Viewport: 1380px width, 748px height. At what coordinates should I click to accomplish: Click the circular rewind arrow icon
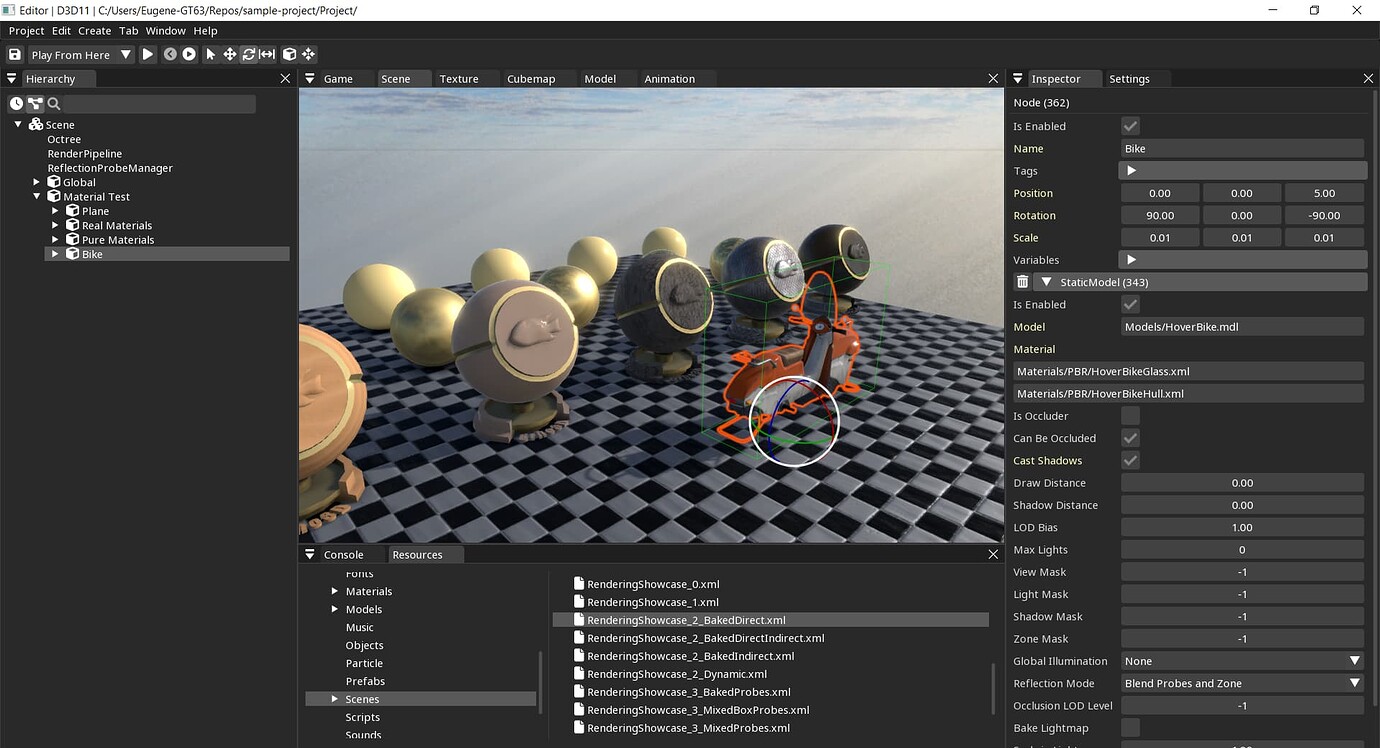(x=170, y=55)
